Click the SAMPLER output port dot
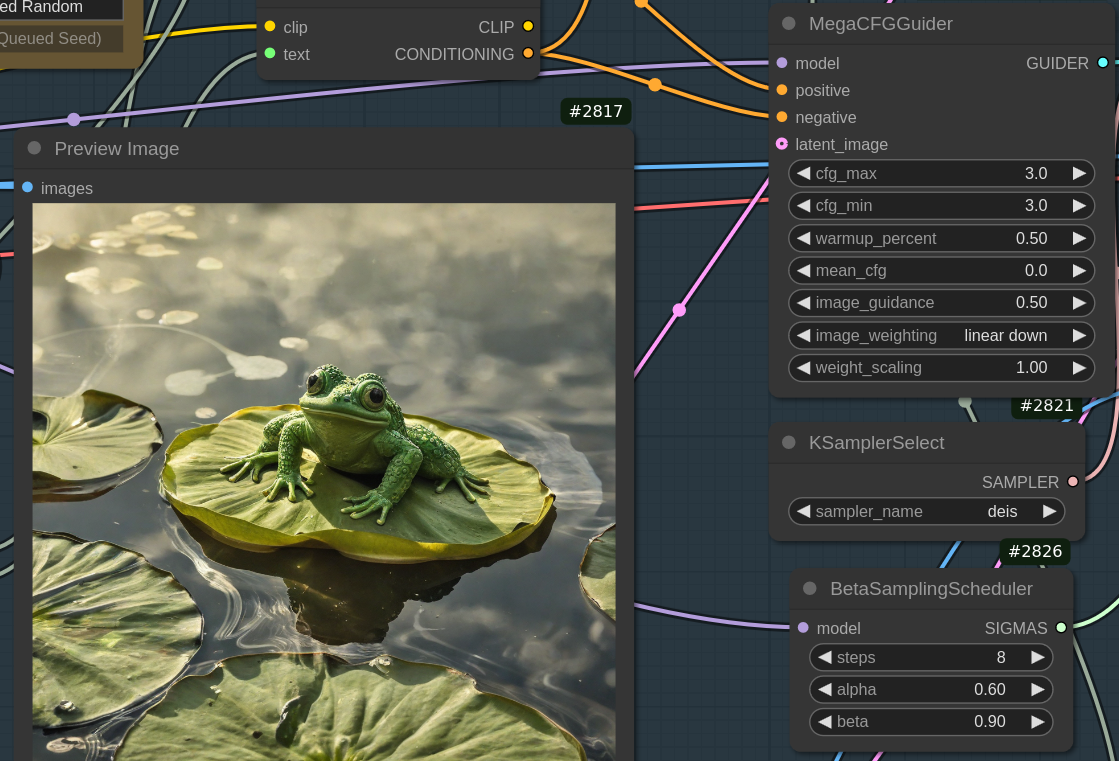This screenshot has width=1119, height=761. tap(1073, 482)
